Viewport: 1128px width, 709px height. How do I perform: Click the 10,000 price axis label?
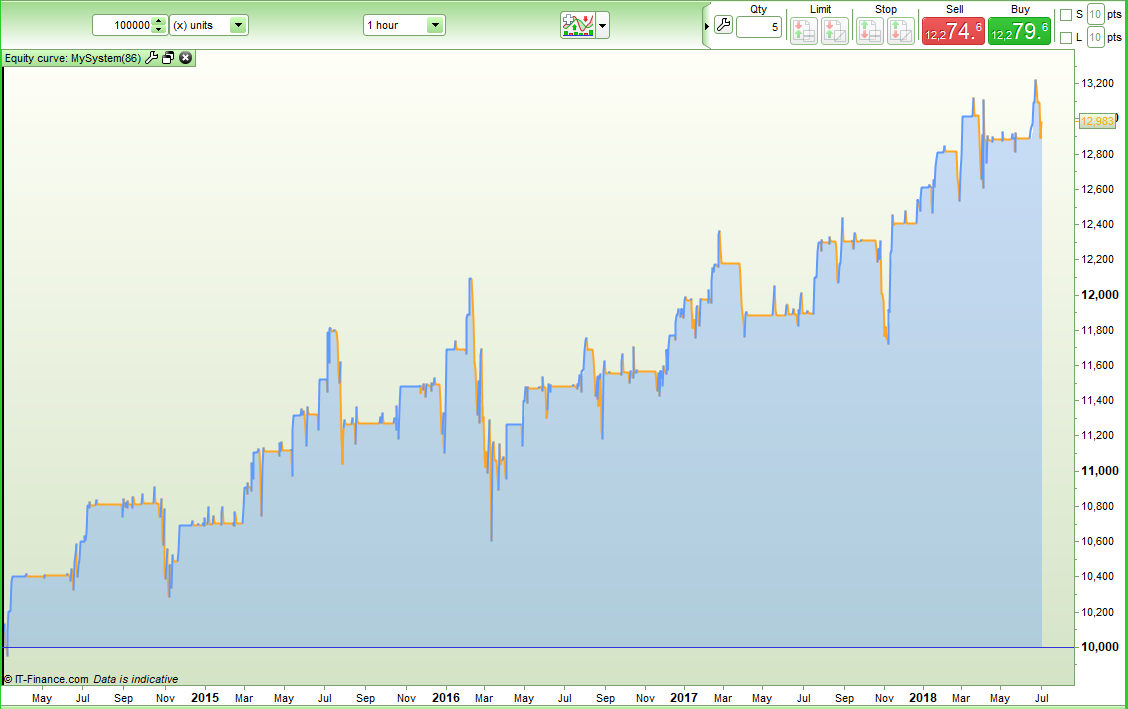(x=1100, y=647)
